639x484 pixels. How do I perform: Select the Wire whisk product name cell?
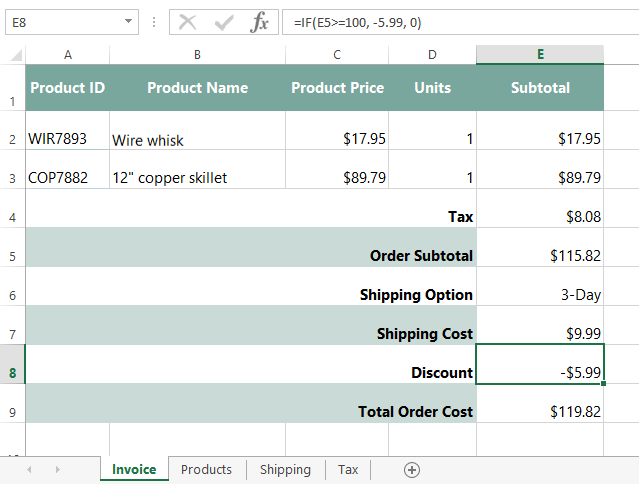197,140
